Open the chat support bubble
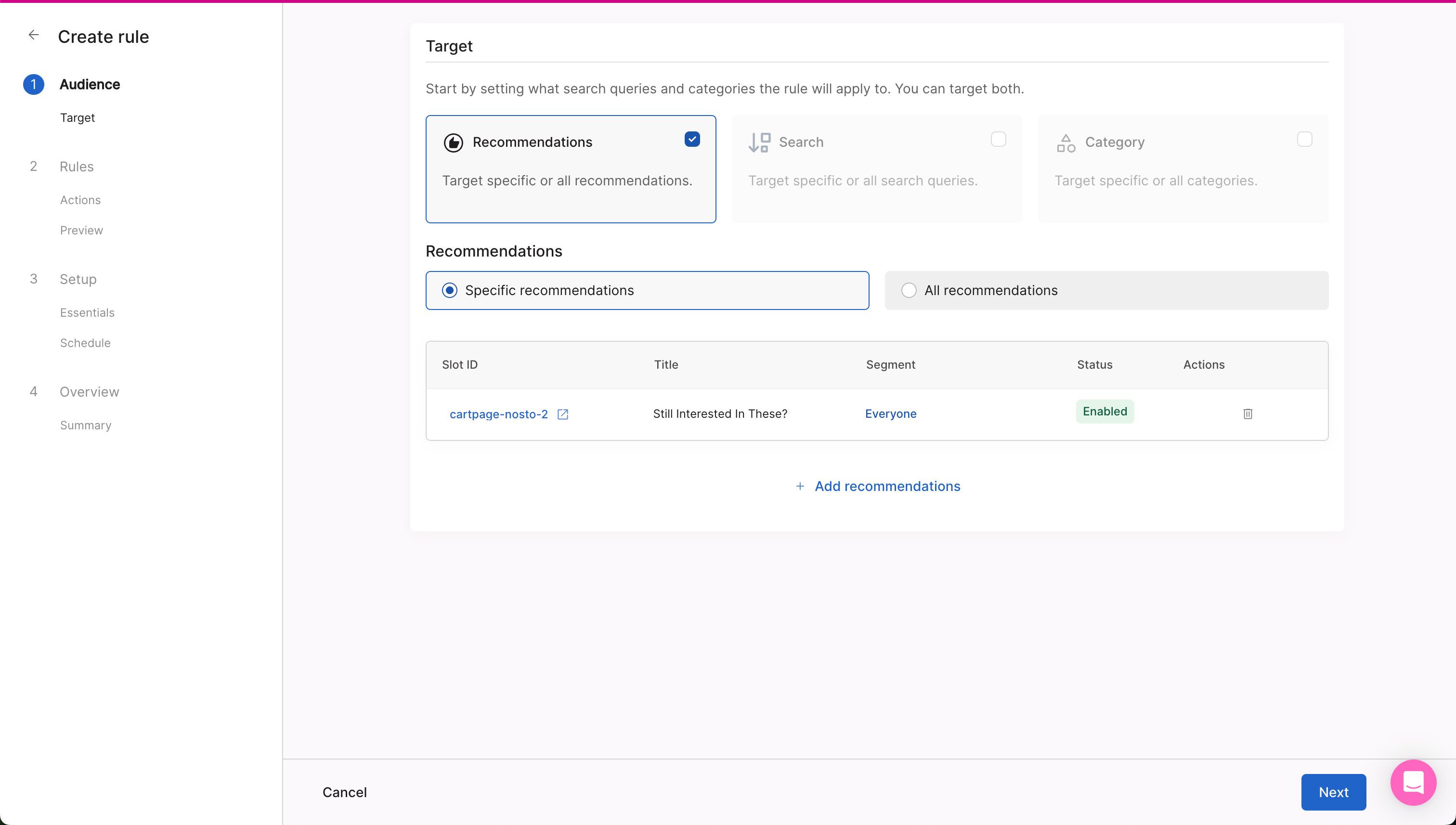 pos(1413,783)
